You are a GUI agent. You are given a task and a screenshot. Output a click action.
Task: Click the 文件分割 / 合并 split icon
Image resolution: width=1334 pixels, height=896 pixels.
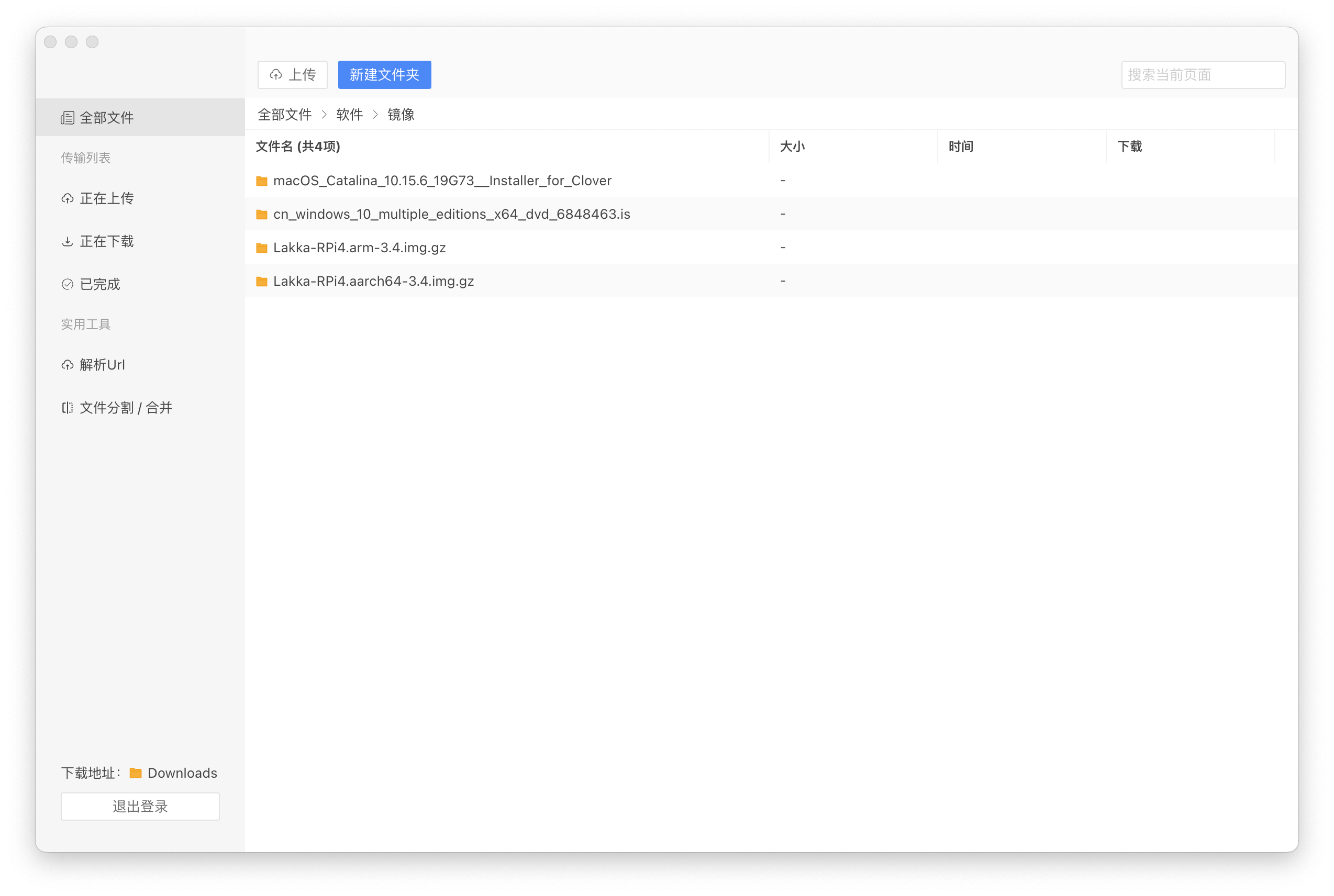[x=68, y=407]
